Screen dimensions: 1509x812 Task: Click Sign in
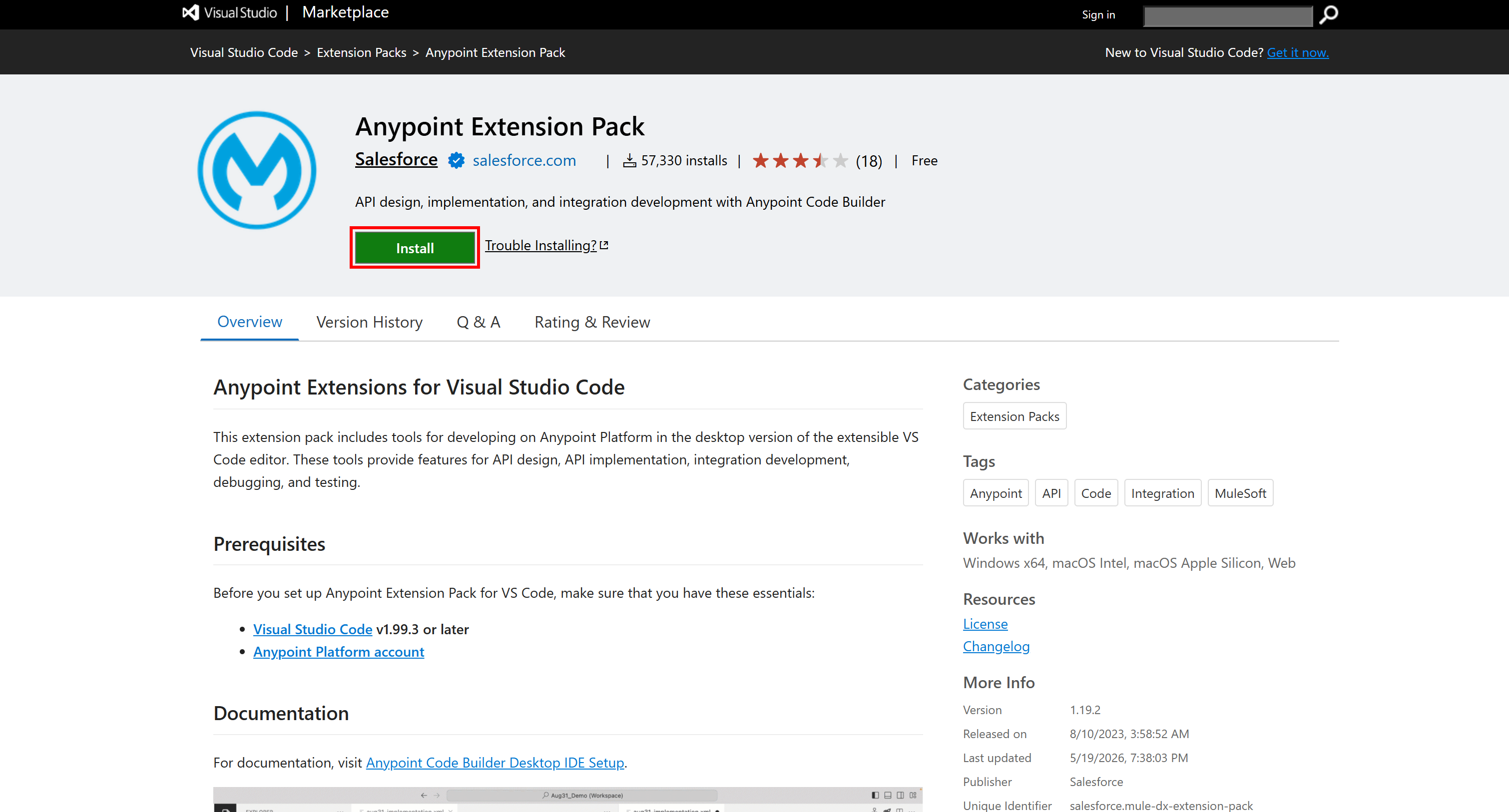tap(1098, 14)
